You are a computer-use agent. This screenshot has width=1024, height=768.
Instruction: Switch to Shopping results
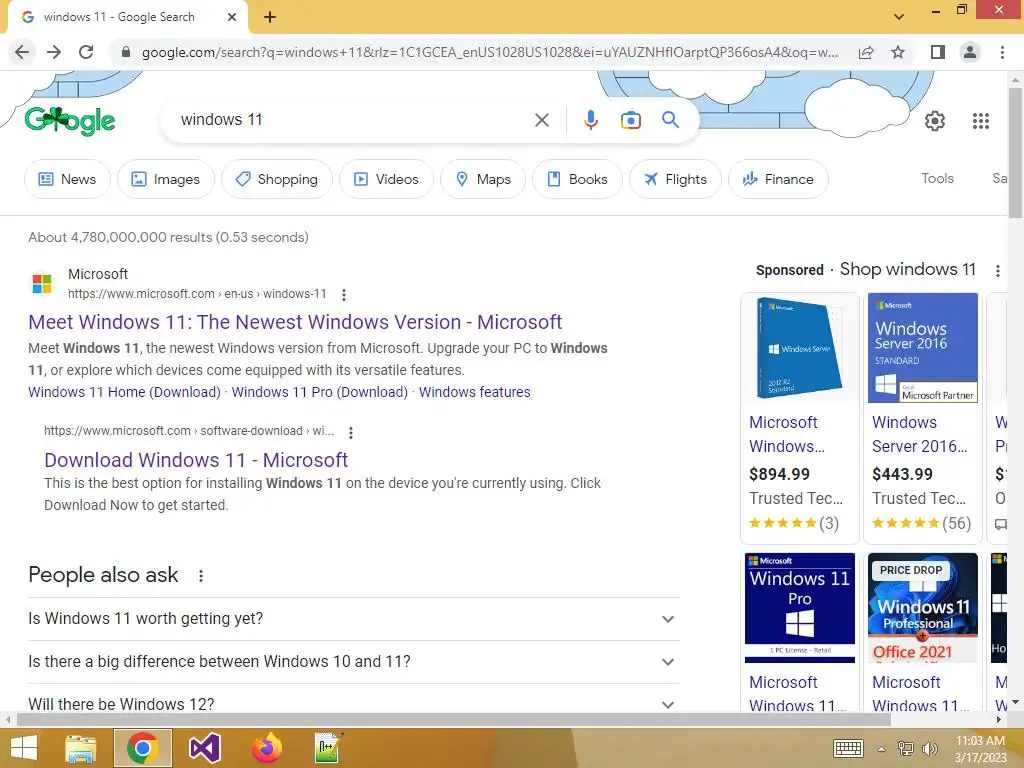coord(277,179)
